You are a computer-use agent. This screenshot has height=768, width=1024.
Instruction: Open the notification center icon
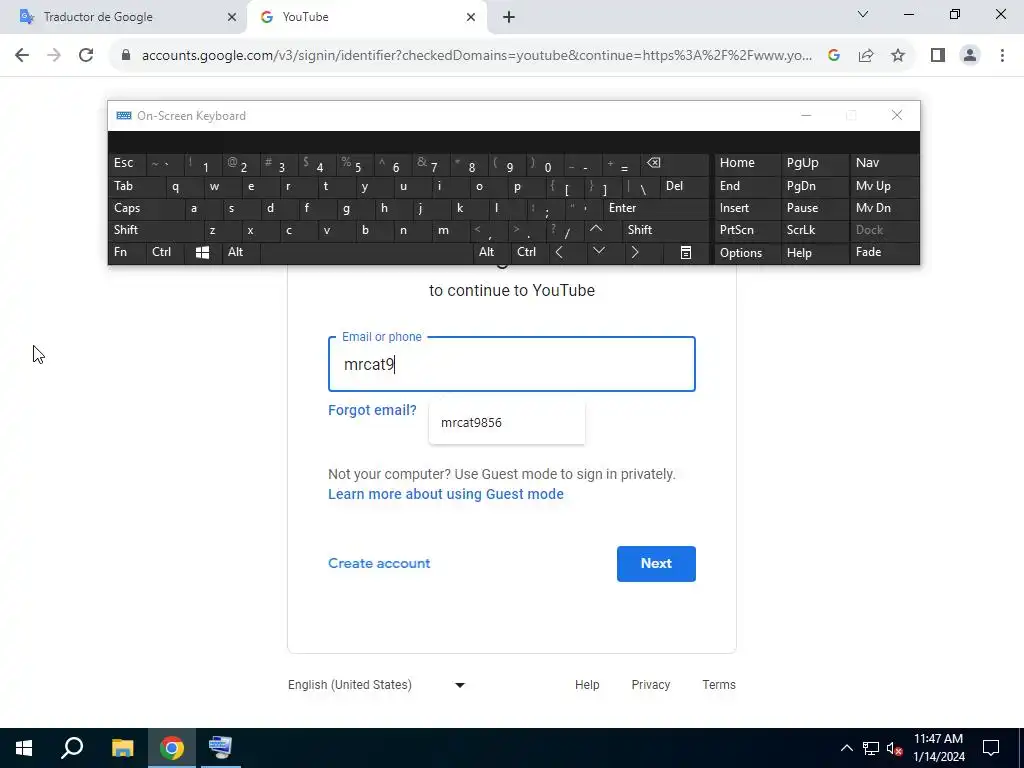click(991, 748)
